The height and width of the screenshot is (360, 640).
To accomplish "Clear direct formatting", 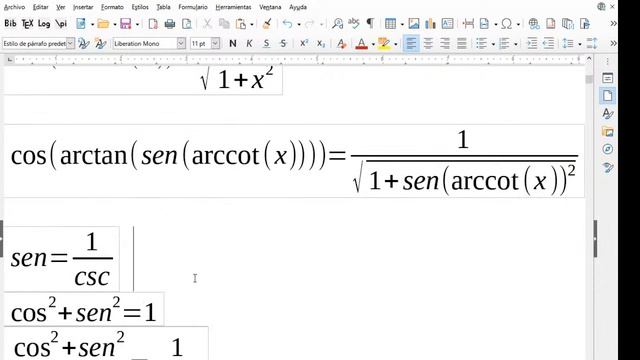I will [342, 43].
